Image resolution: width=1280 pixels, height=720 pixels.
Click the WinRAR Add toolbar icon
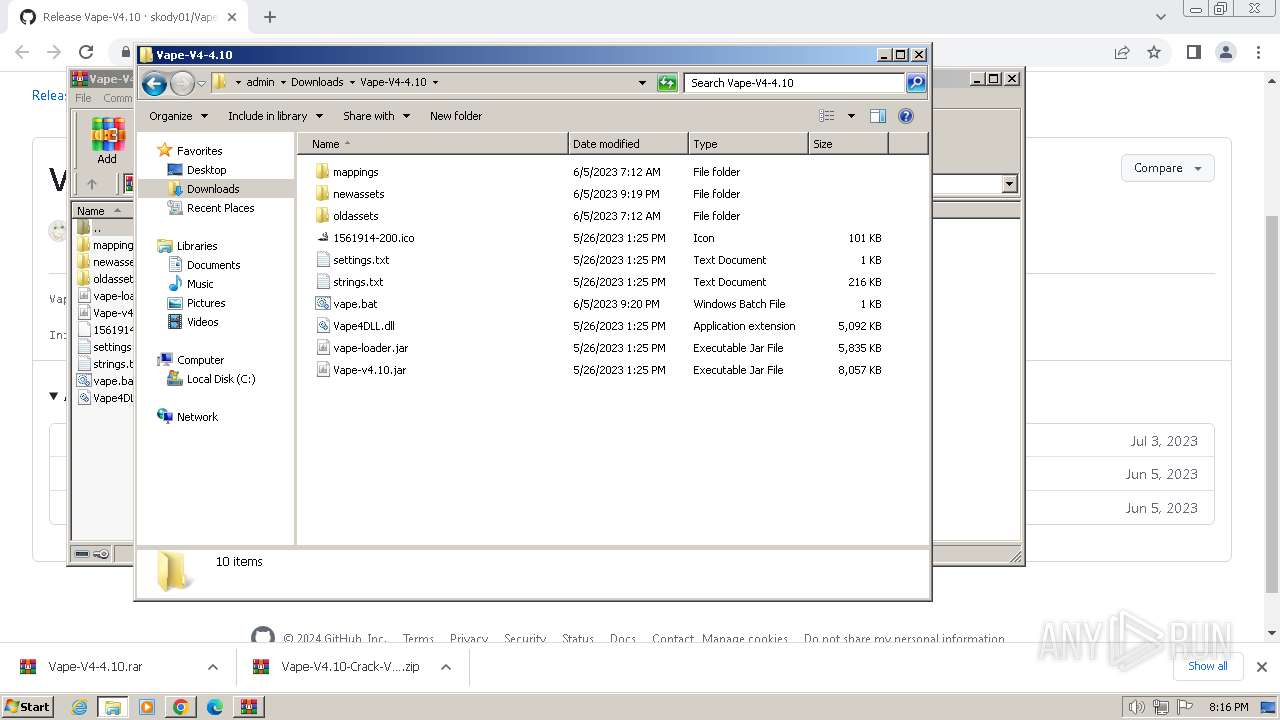[107, 141]
